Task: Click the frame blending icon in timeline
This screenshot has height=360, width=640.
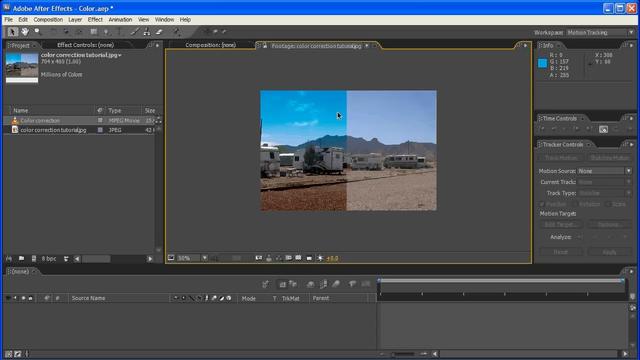Action: pyautogui.click(x=323, y=284)
